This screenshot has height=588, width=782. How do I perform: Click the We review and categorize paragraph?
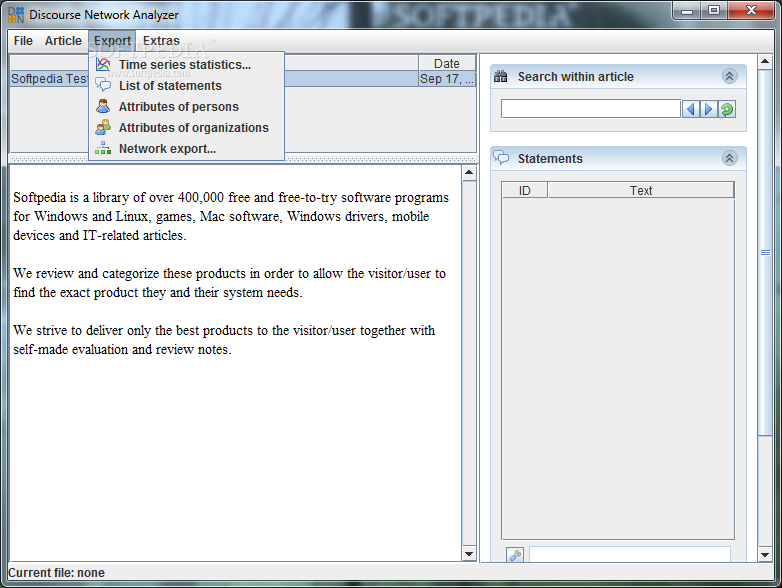[x=229, y=283]
